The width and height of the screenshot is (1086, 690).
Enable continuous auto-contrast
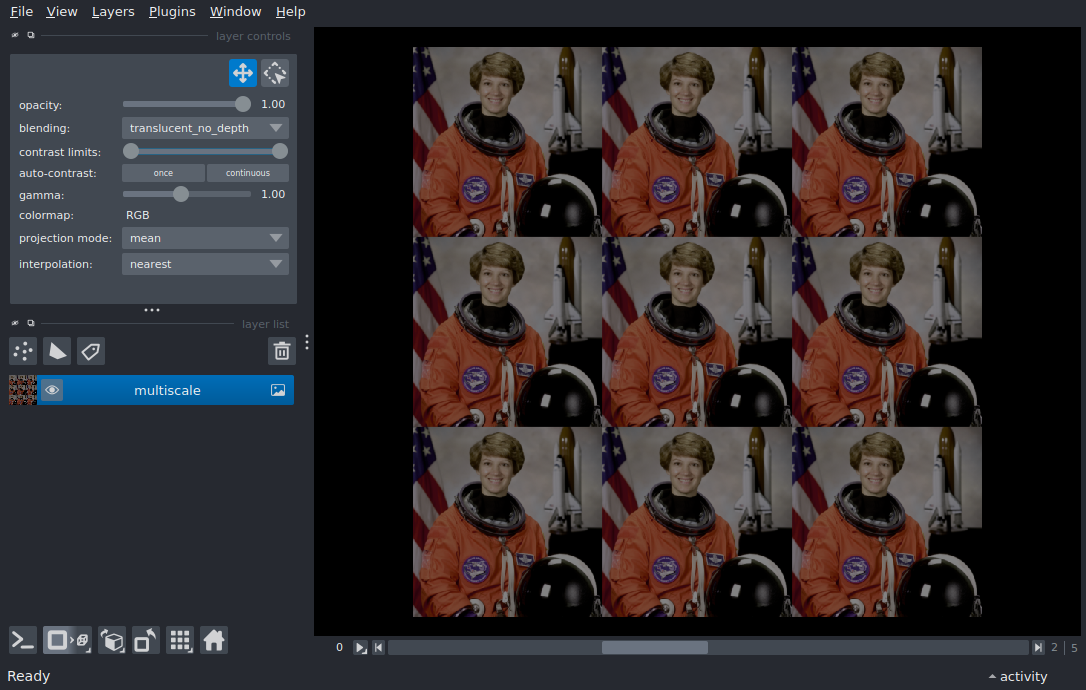click(247, 173)
